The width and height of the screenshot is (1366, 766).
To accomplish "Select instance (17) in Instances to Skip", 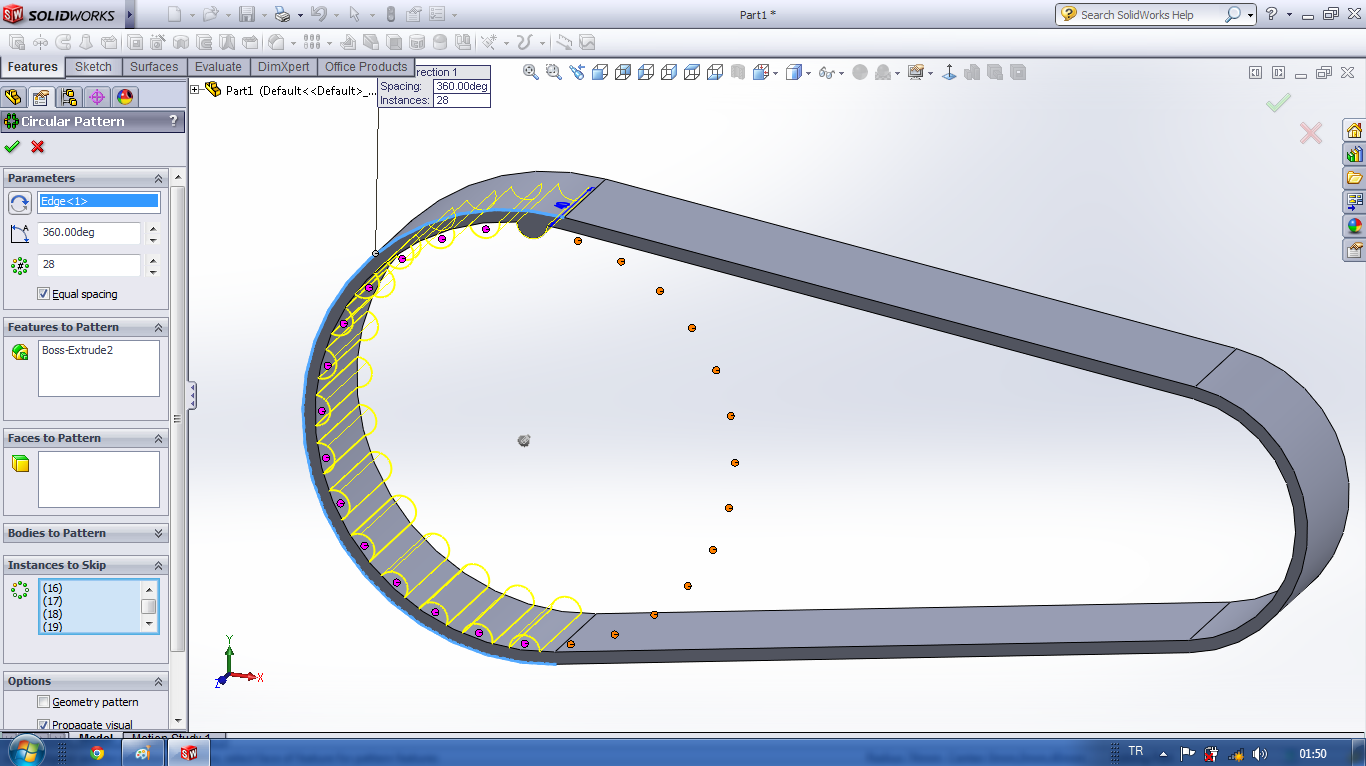I will 53,601.
